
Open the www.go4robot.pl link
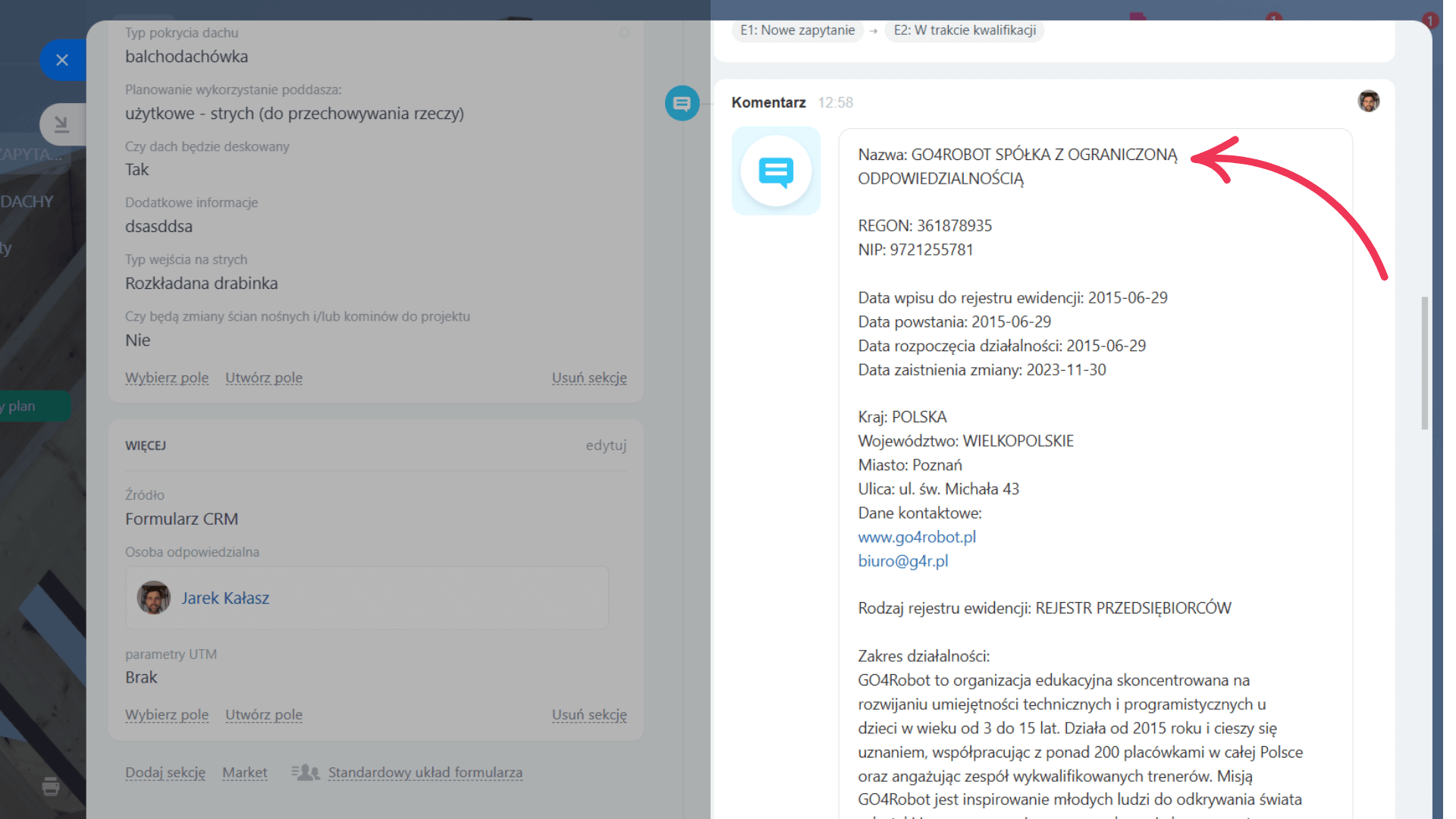(917, 537)
